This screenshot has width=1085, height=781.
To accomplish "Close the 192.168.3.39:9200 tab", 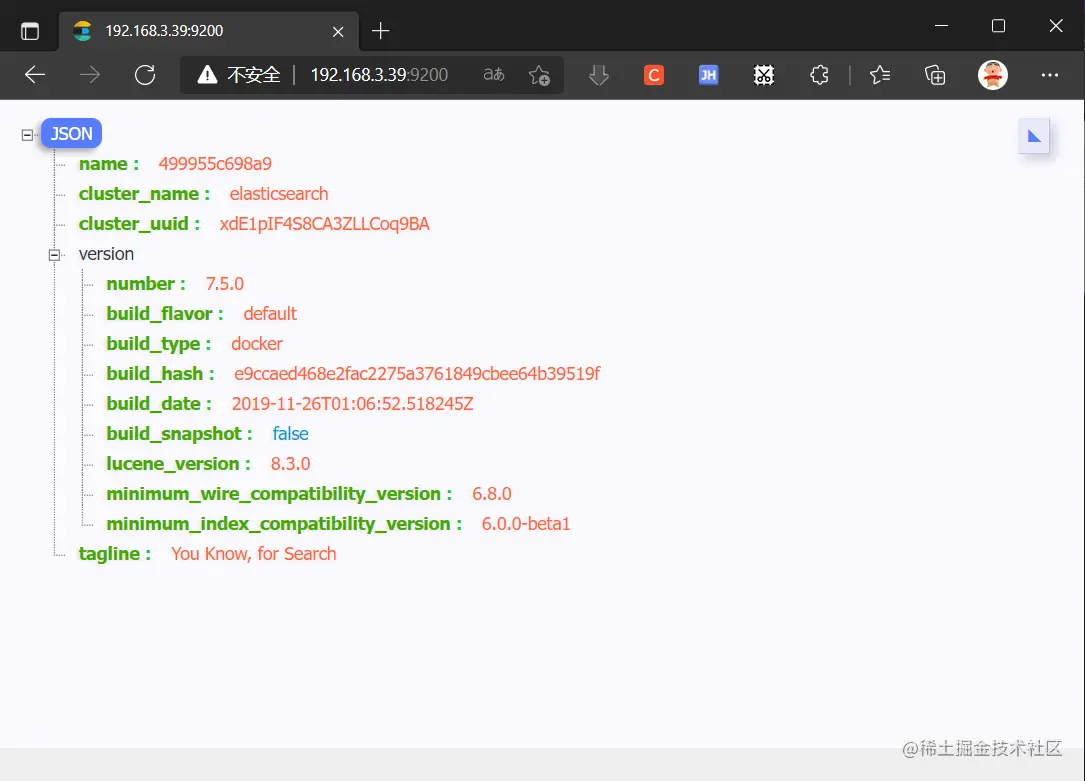I will 338,32.
